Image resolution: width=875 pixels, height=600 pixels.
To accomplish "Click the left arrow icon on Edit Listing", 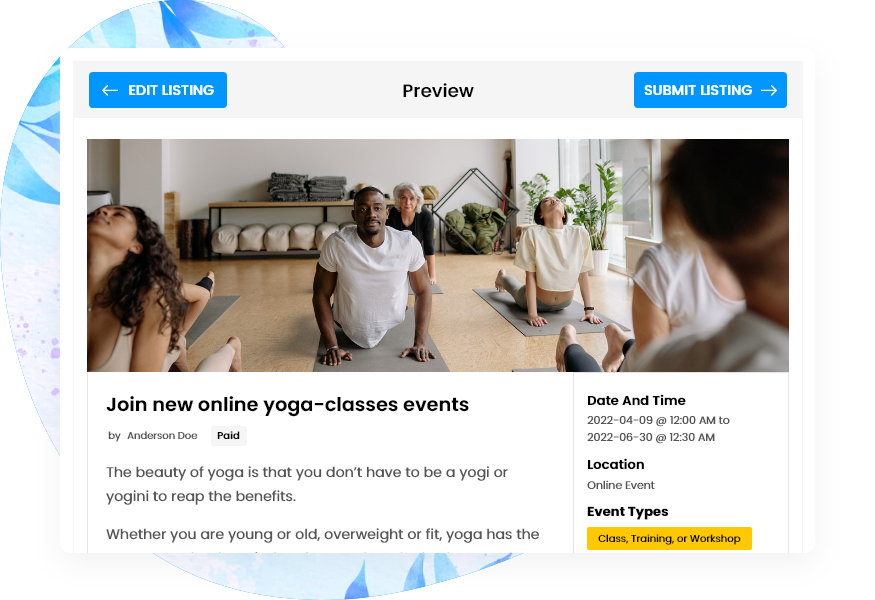I will (110, 90).
